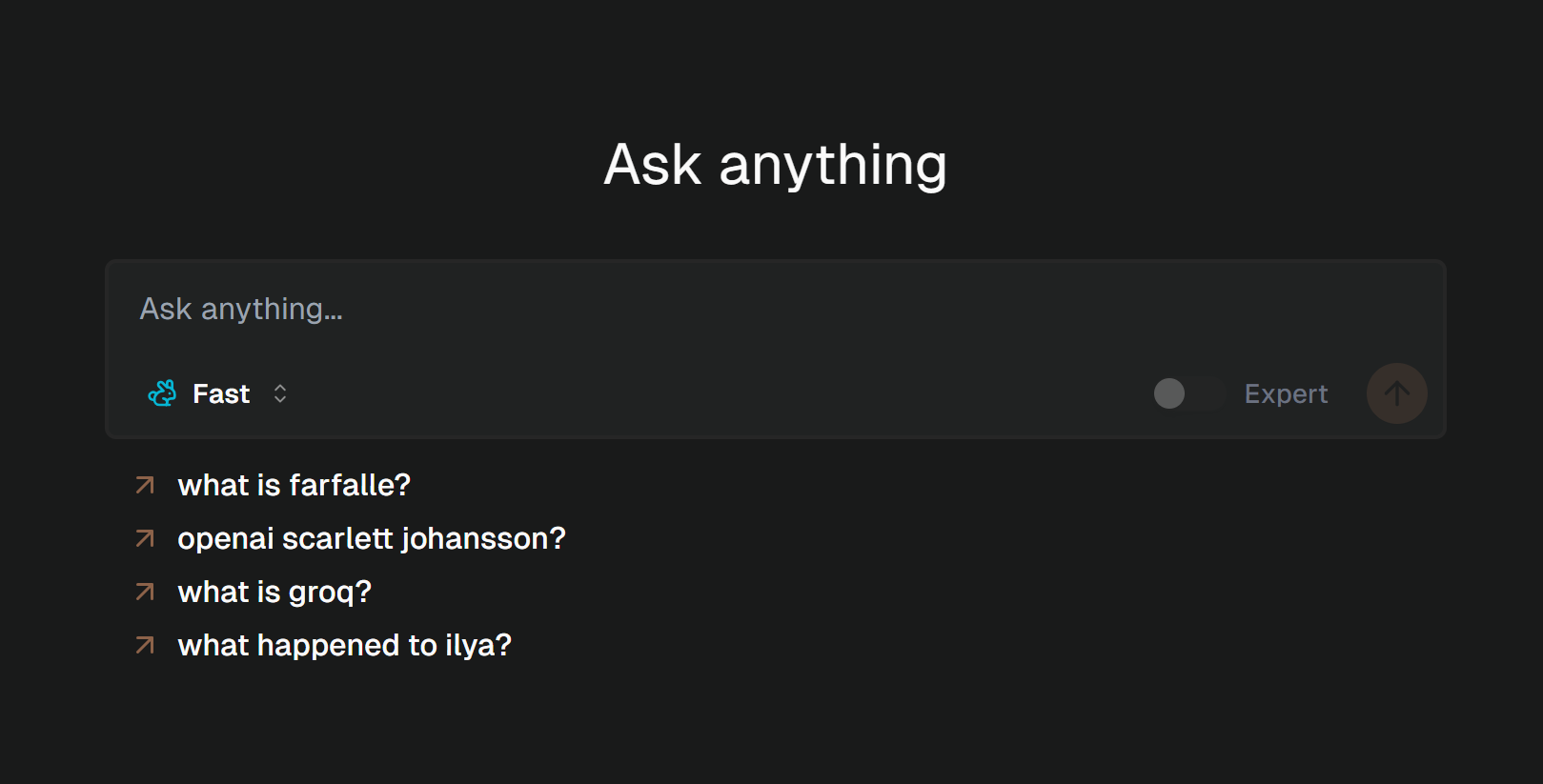The height and width of the screenshot is (784, 1543).
Task: Click the "Expert" label text
Action: [x=1286, y=393]
